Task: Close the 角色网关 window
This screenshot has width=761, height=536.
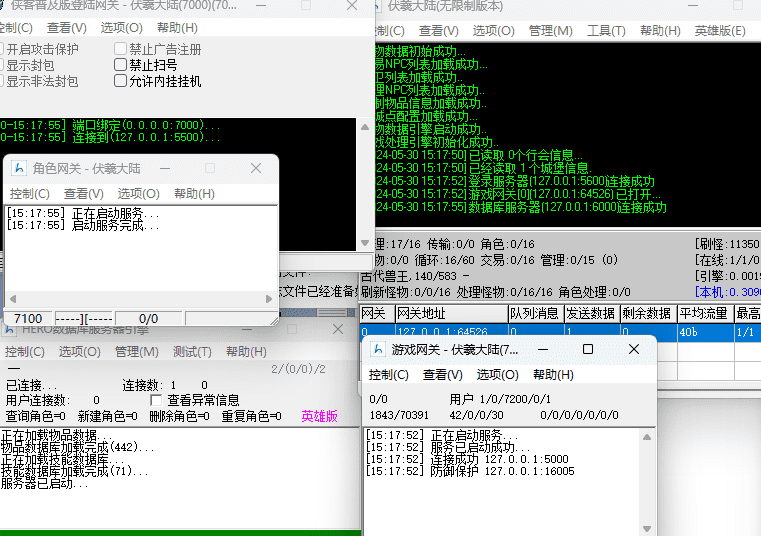Action: pos(256,168)
